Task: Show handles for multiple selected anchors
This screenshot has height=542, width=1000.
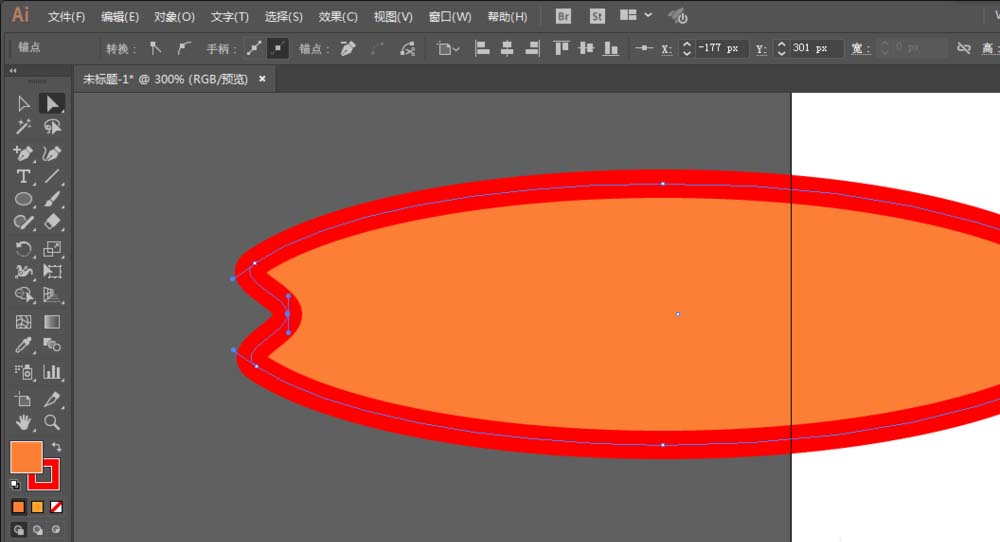Action: 254,48
